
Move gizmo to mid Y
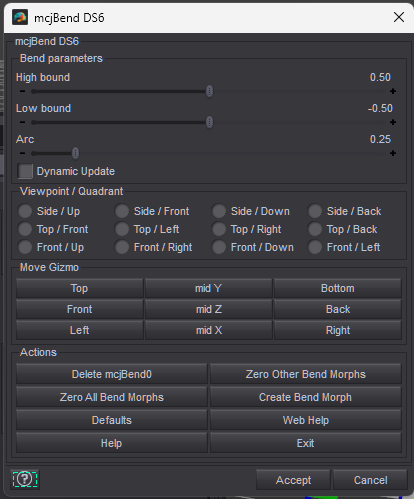click(208, 288)
